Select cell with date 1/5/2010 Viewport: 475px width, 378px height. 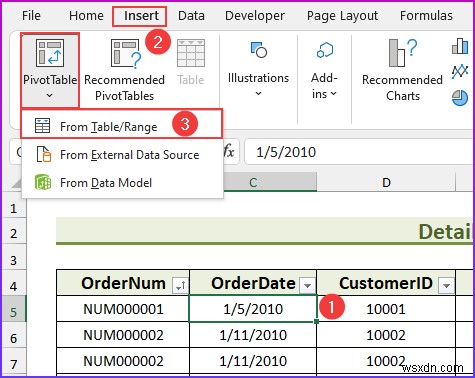(x=253, y=309)
